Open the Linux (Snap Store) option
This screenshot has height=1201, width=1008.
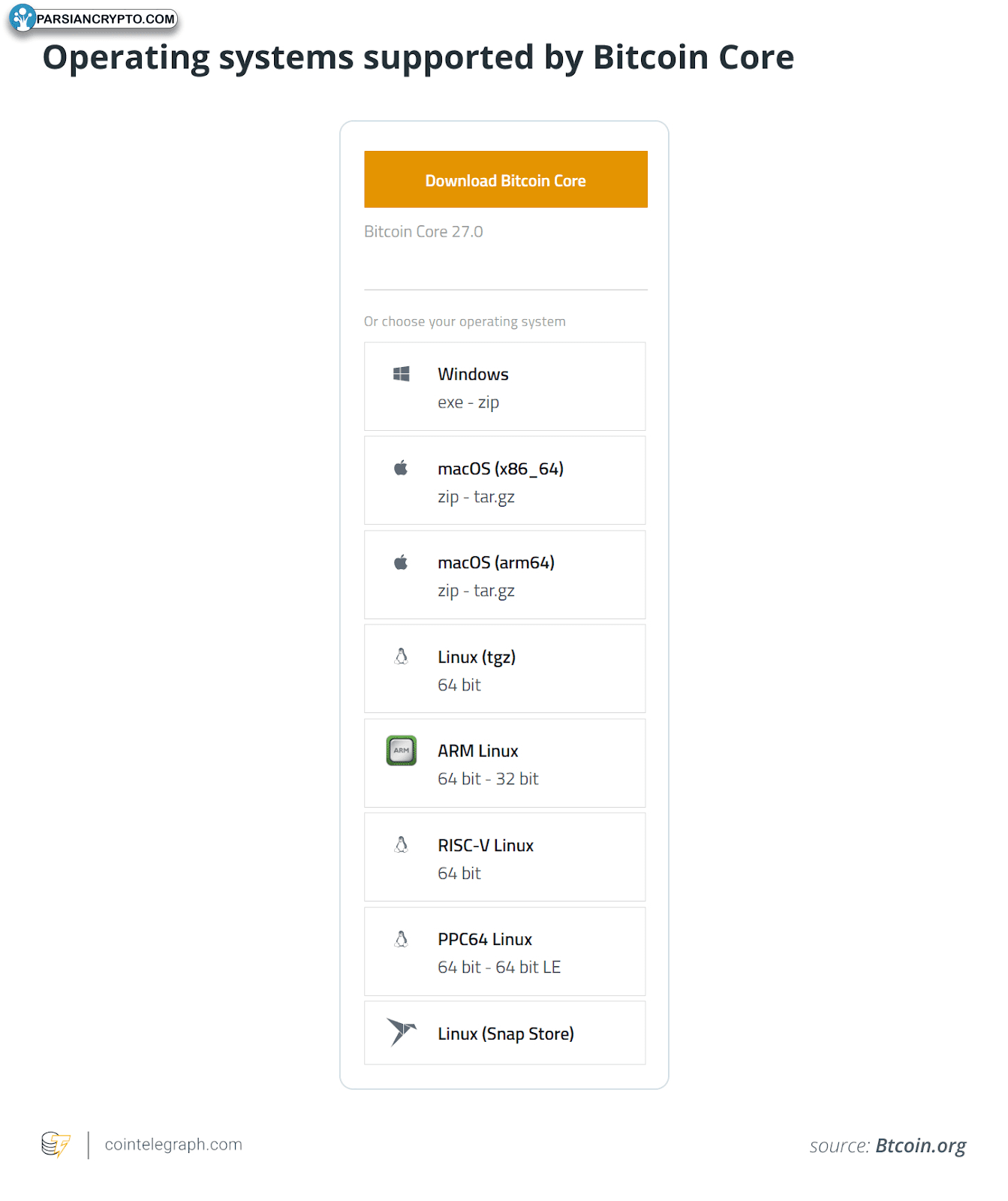tap(504, 1033)
